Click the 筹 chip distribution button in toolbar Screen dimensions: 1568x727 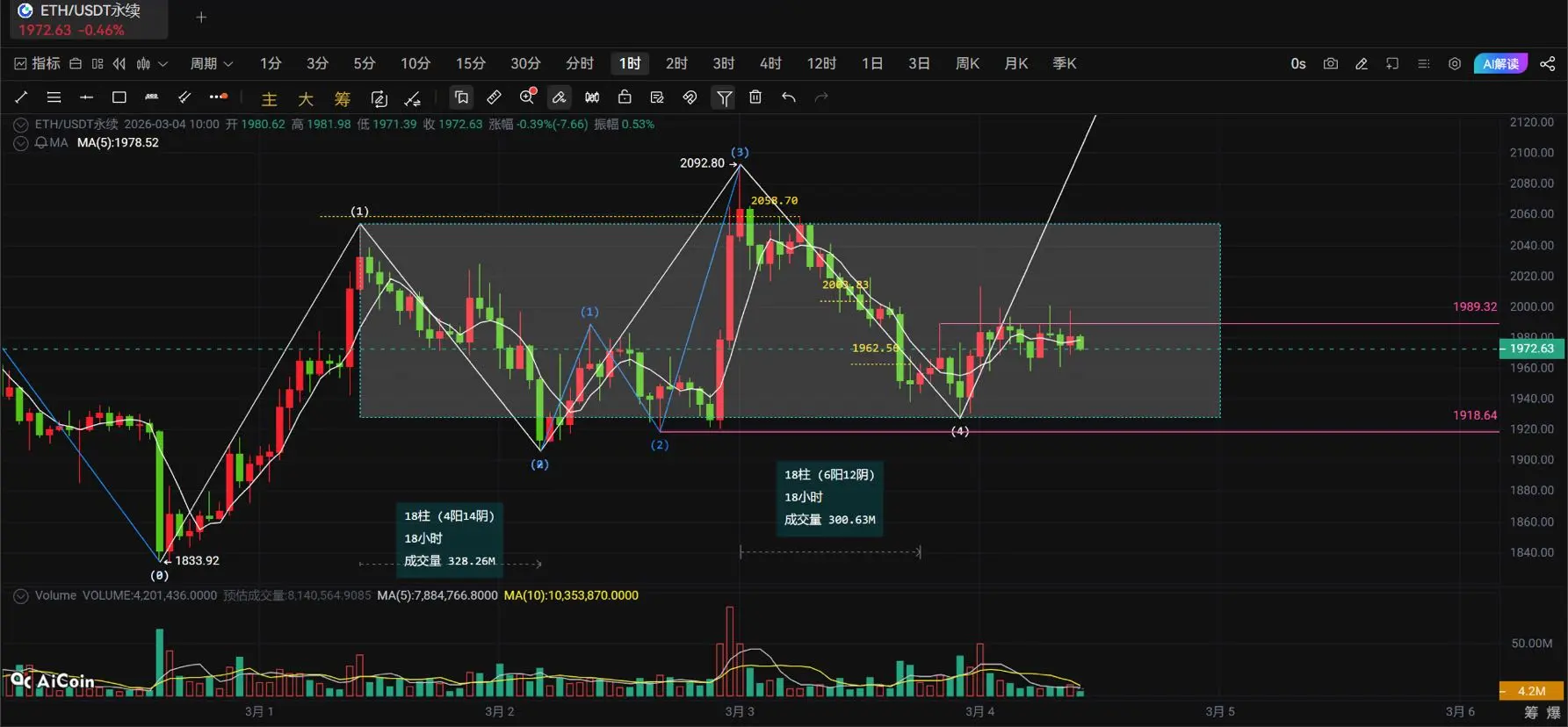pos(343,98)
